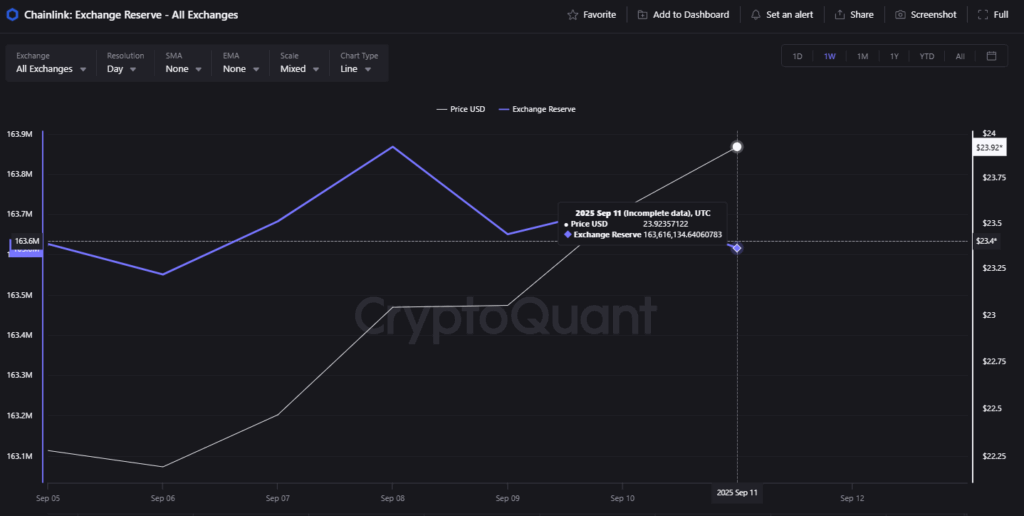The width and height of the screenshot is (1024, 516).
Task: Click the Sep 06 date label
Action: (x=162, y=498)
